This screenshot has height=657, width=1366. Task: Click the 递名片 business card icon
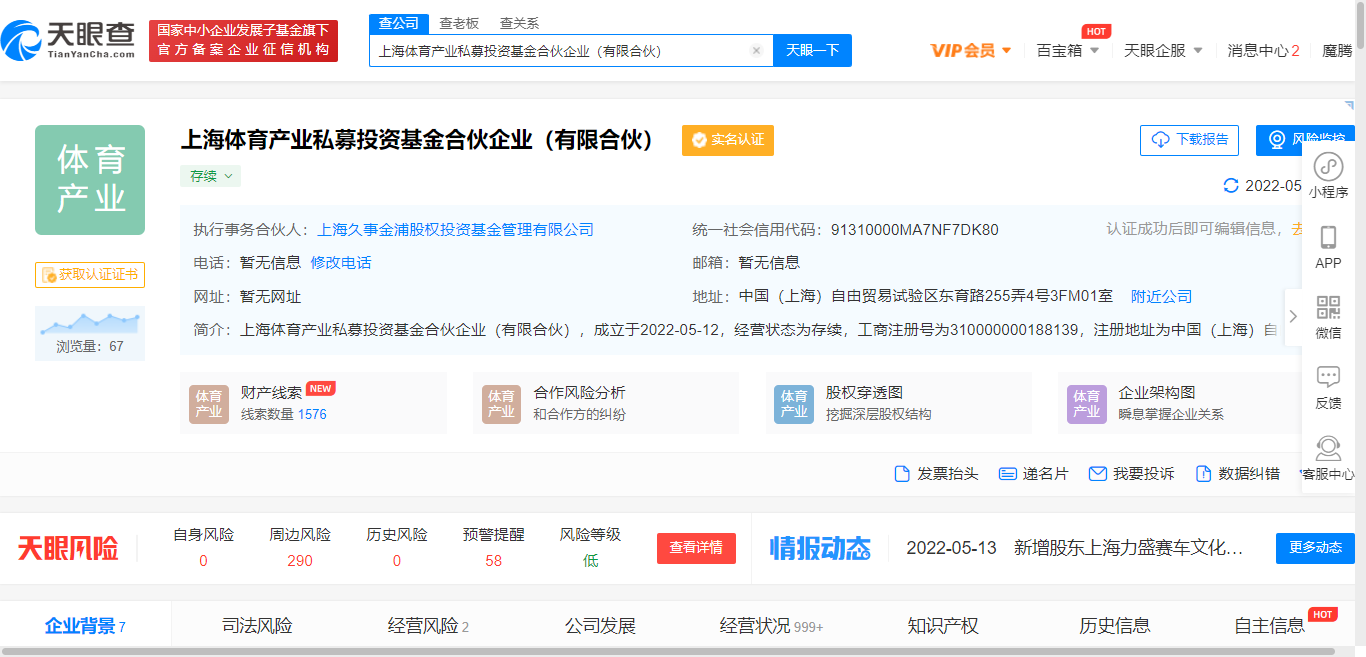pos(1006,473)
